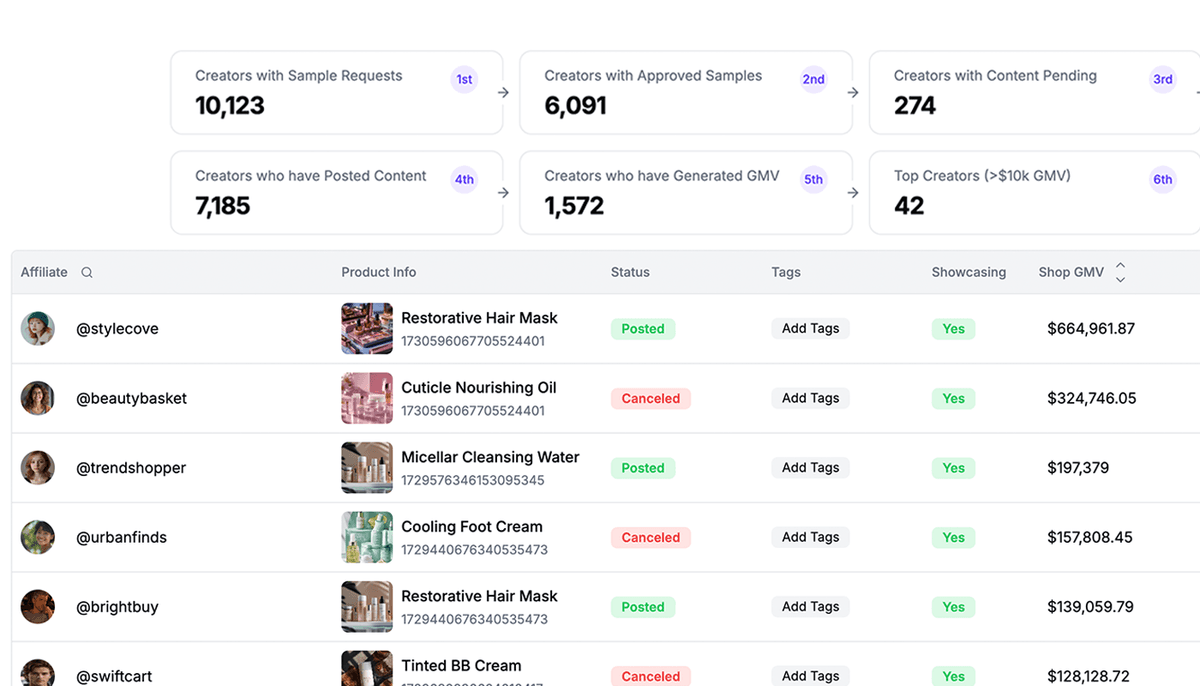Click the arrow after Creators with Sample Requests
This screenshot has width=1200, height=686.
pyautogui.click(x=503, y=92)
